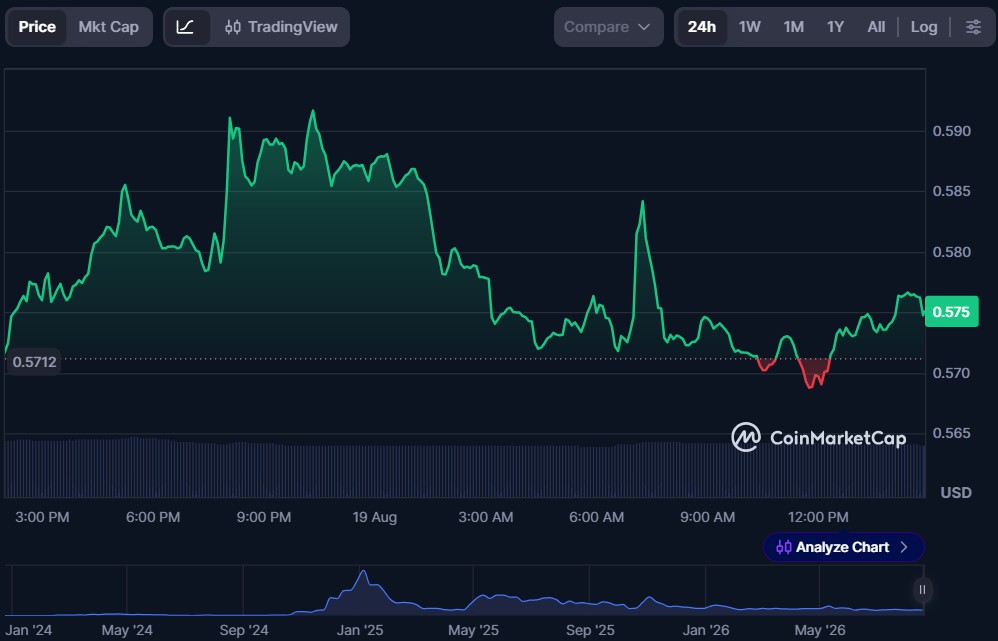
Task: Click the 9:00 AM time label
Action: [x=707, y=517]
